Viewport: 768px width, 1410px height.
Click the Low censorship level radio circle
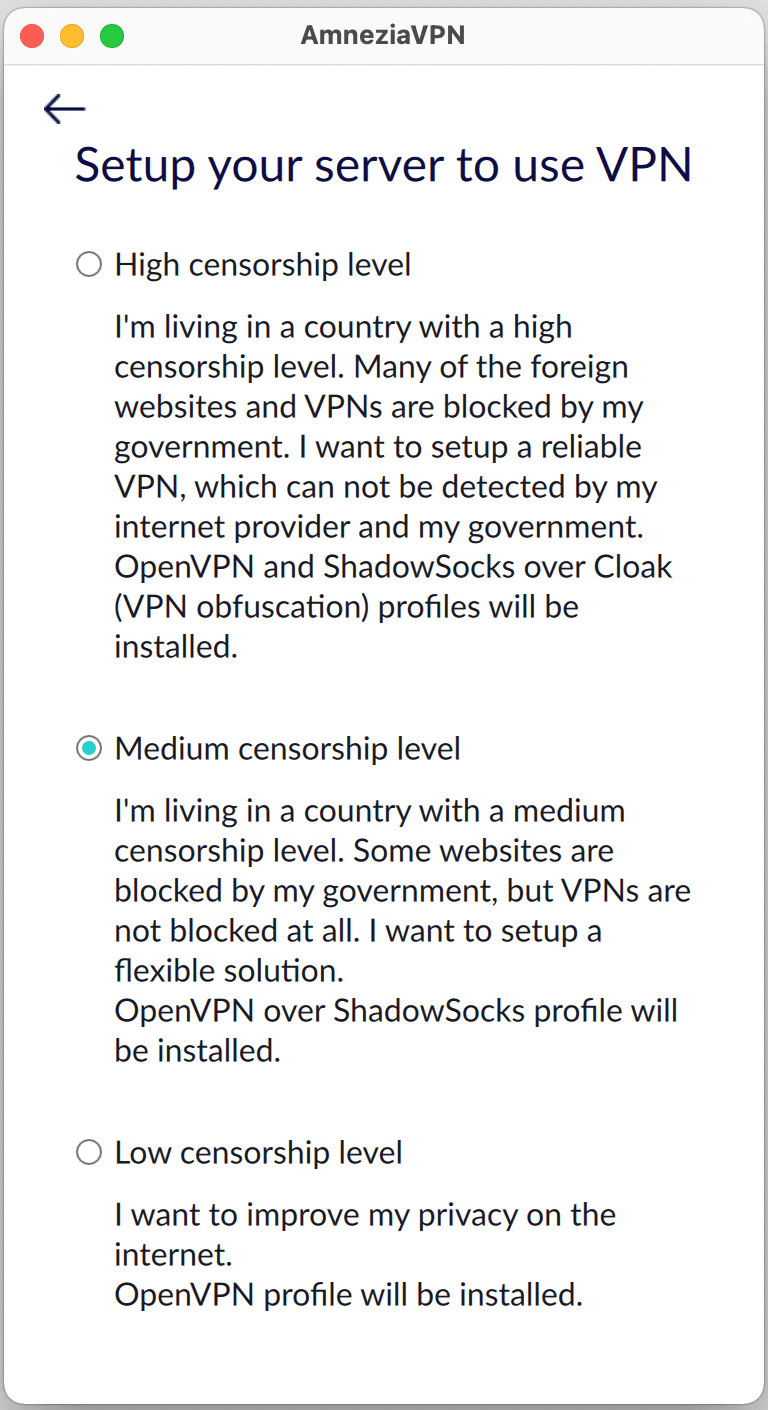[88, 1152]
